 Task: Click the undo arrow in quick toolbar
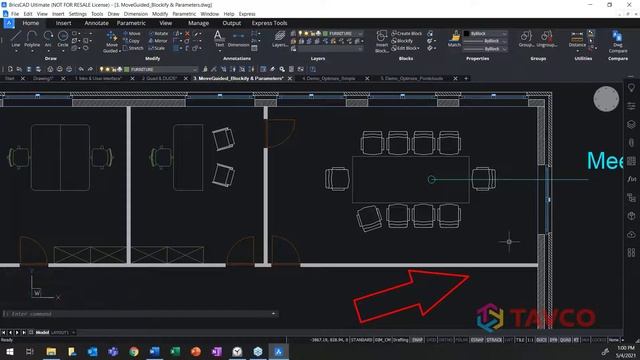81,69
